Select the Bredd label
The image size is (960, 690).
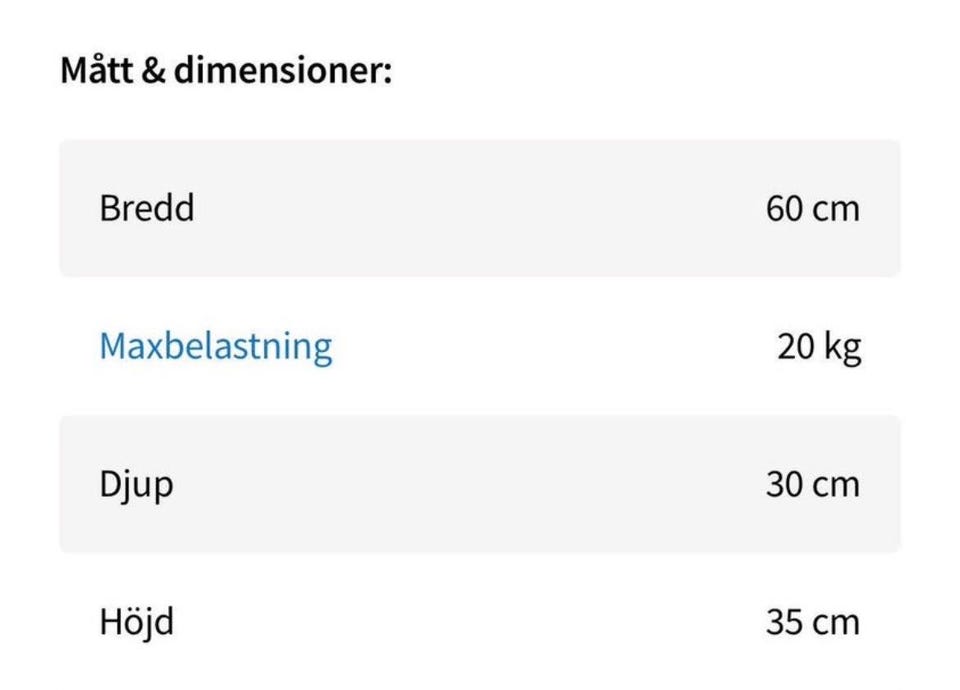(x=147, y=209)
